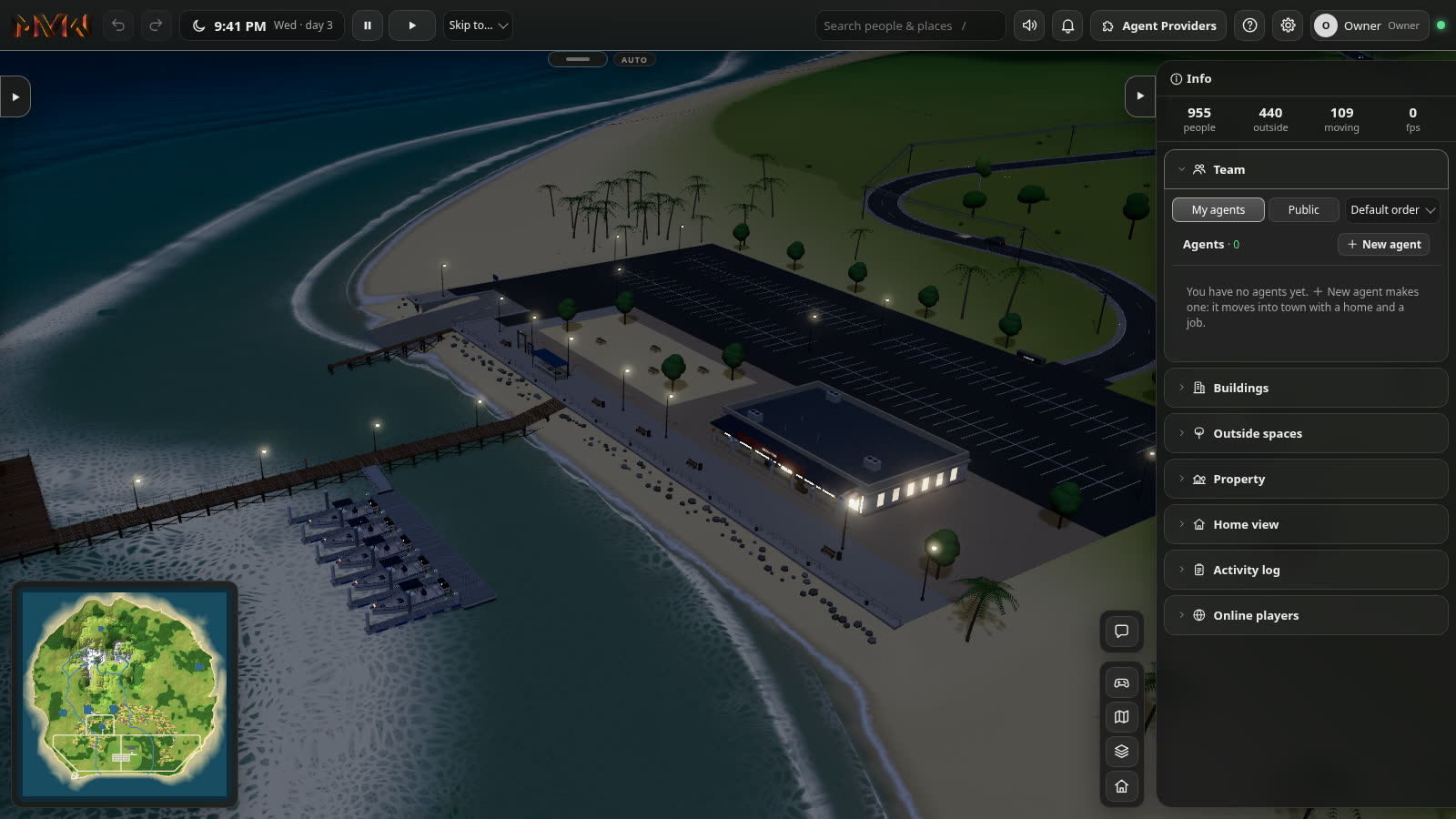Click the island minimap
The width and height of the screenshot is (1456, 819).
click(x=125, y=694)
